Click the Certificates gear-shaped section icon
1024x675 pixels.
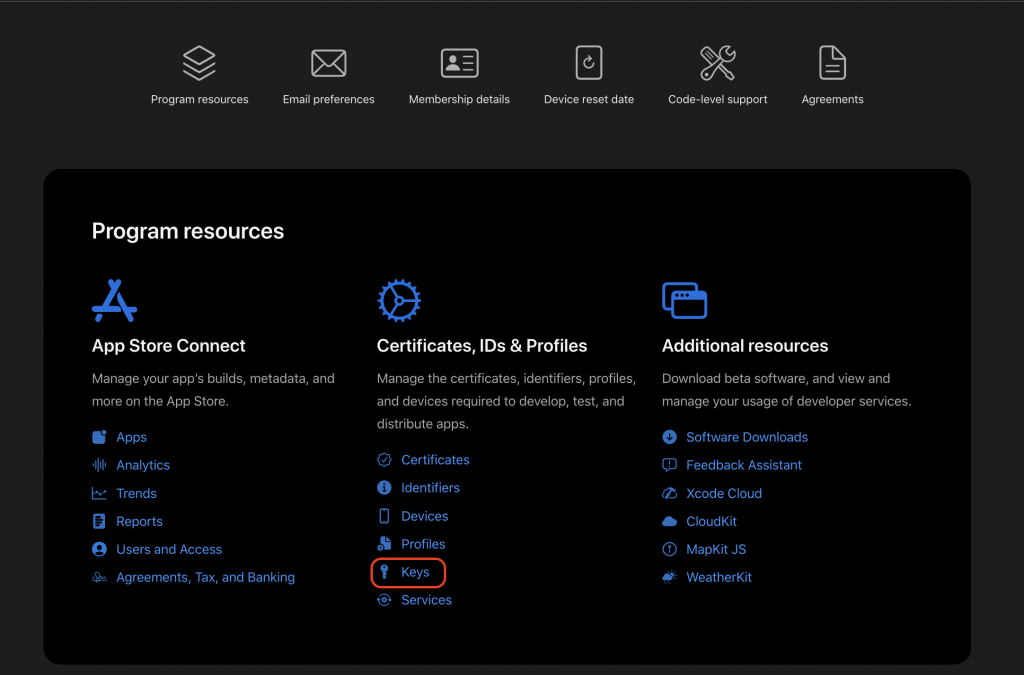tap(399, 301)
